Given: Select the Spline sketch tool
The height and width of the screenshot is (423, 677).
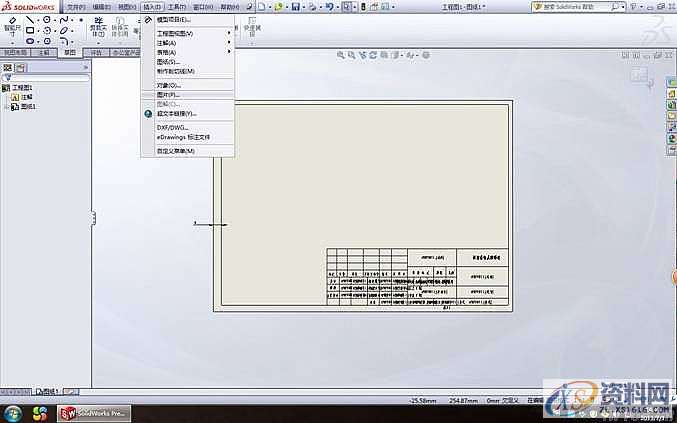Looking at the screenshot, I should (64, 20).
